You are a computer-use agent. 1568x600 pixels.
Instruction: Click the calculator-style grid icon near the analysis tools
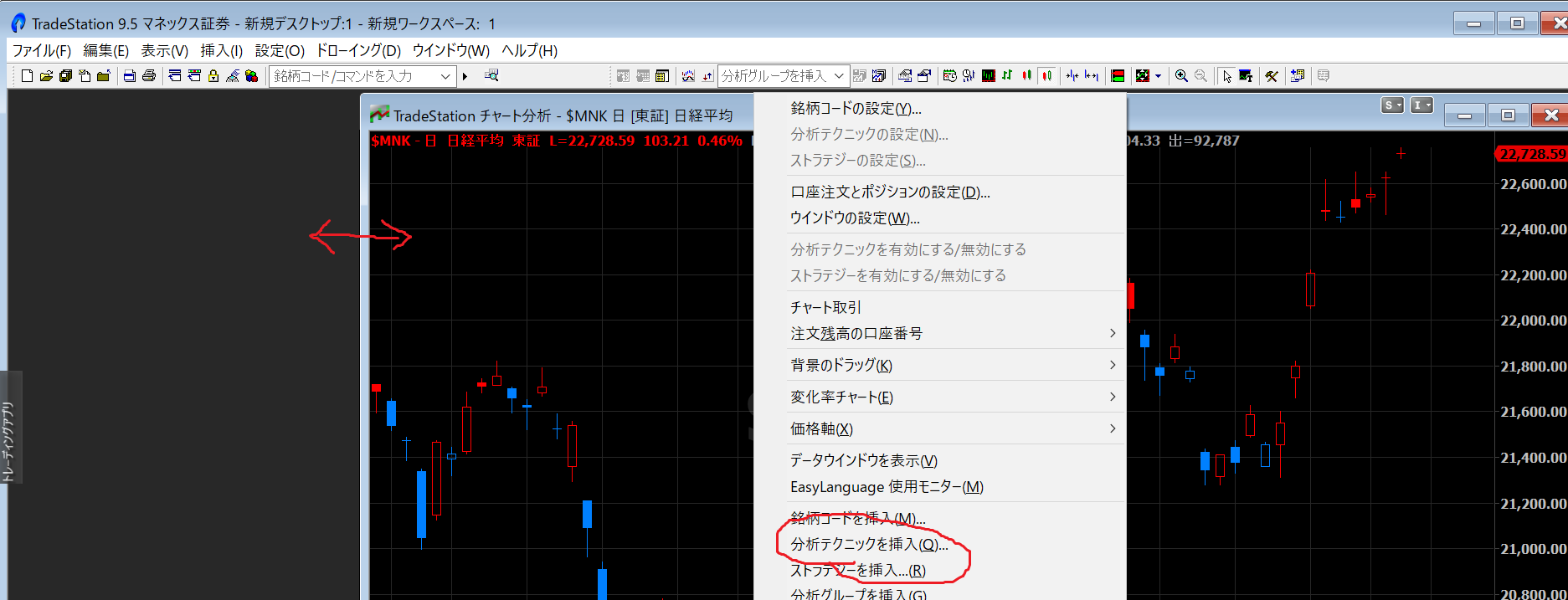(x=661, y=76)
